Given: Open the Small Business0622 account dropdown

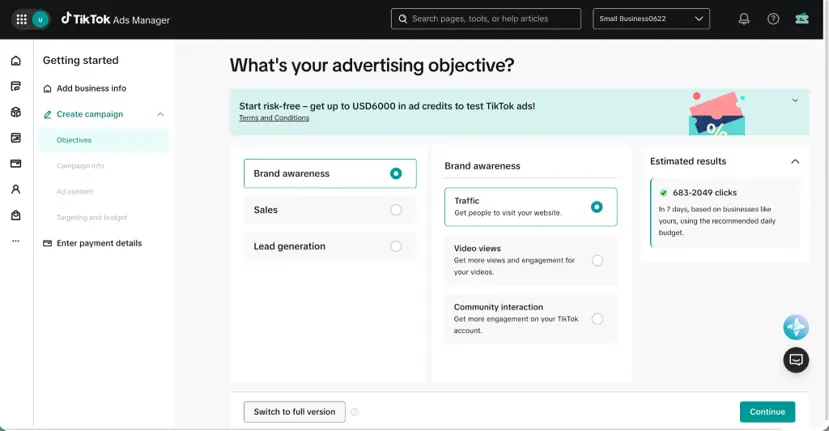Looking at the screenshot, I should (651, 19).
